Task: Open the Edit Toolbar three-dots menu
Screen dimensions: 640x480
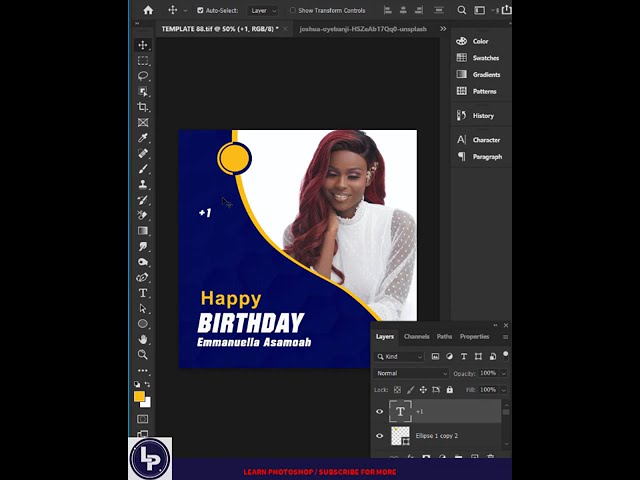Action: 143,371
